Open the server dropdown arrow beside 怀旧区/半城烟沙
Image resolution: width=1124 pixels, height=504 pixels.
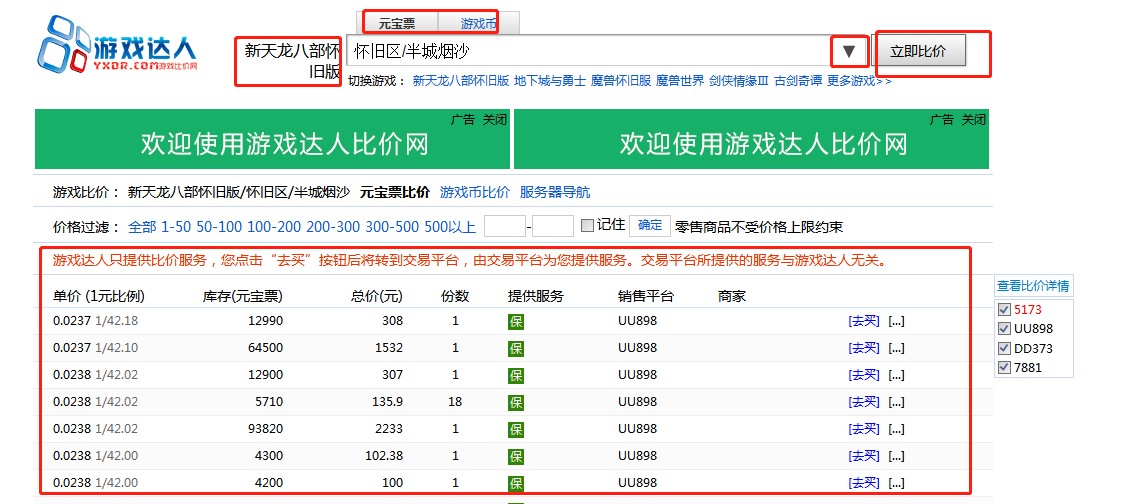849,51
